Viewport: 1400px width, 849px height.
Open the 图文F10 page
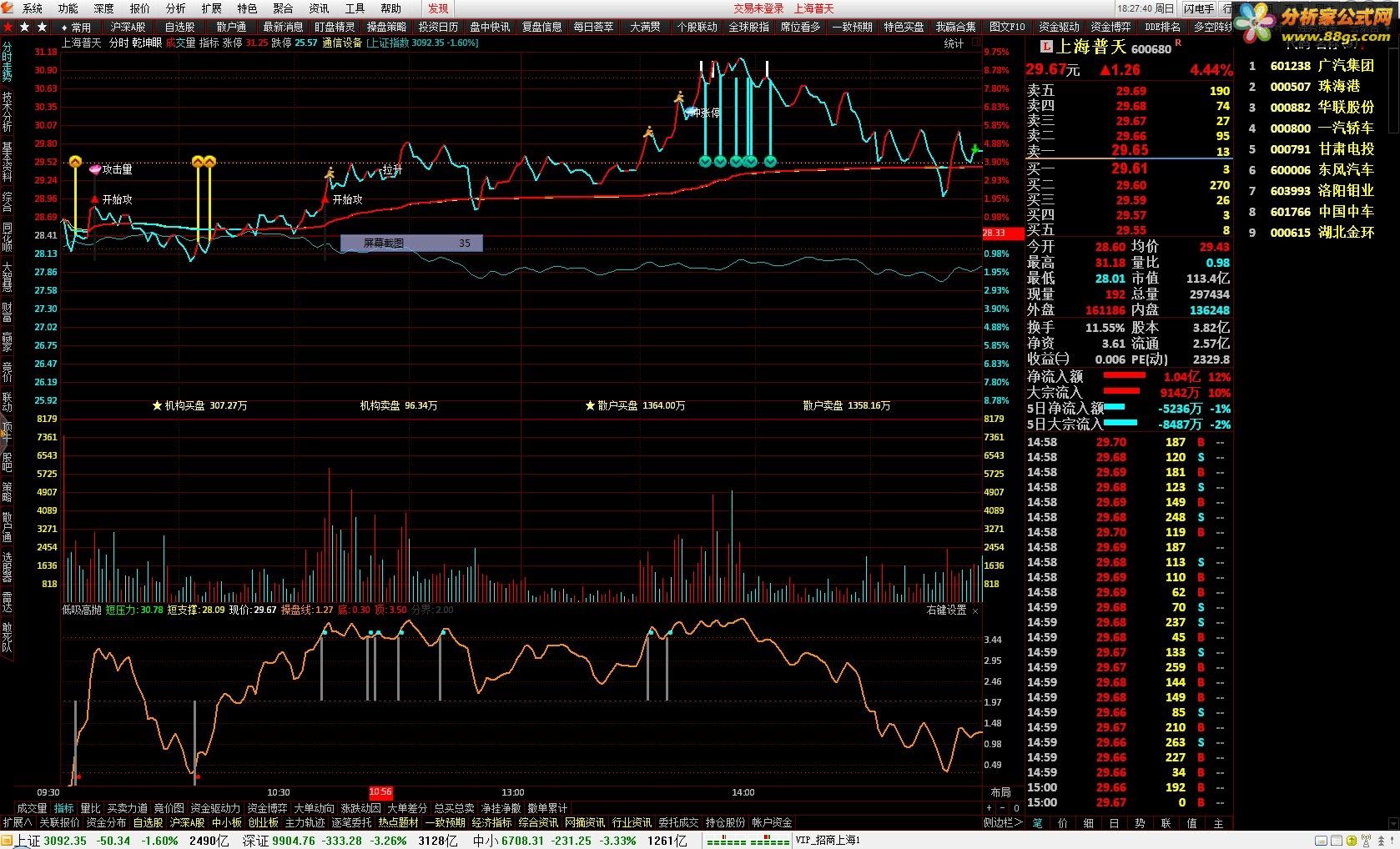pyautogui.click(x=1007, y=28)
